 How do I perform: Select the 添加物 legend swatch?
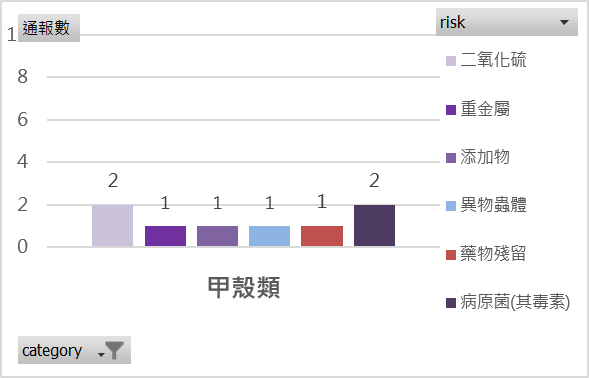click(x=451, y=158)
